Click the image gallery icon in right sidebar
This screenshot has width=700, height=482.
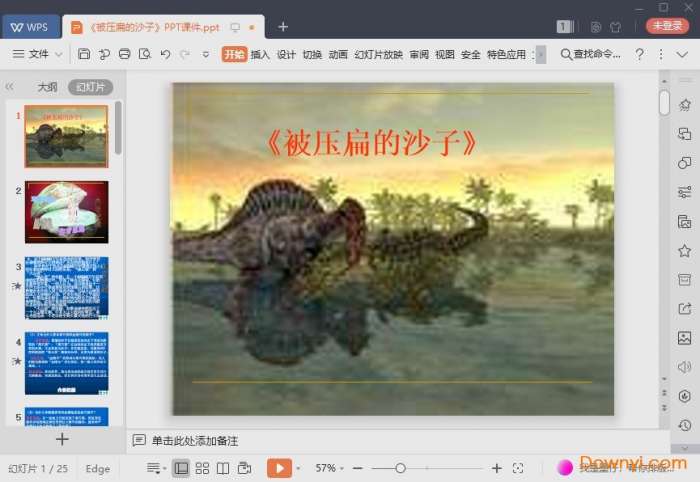click(x=684, y=338)
